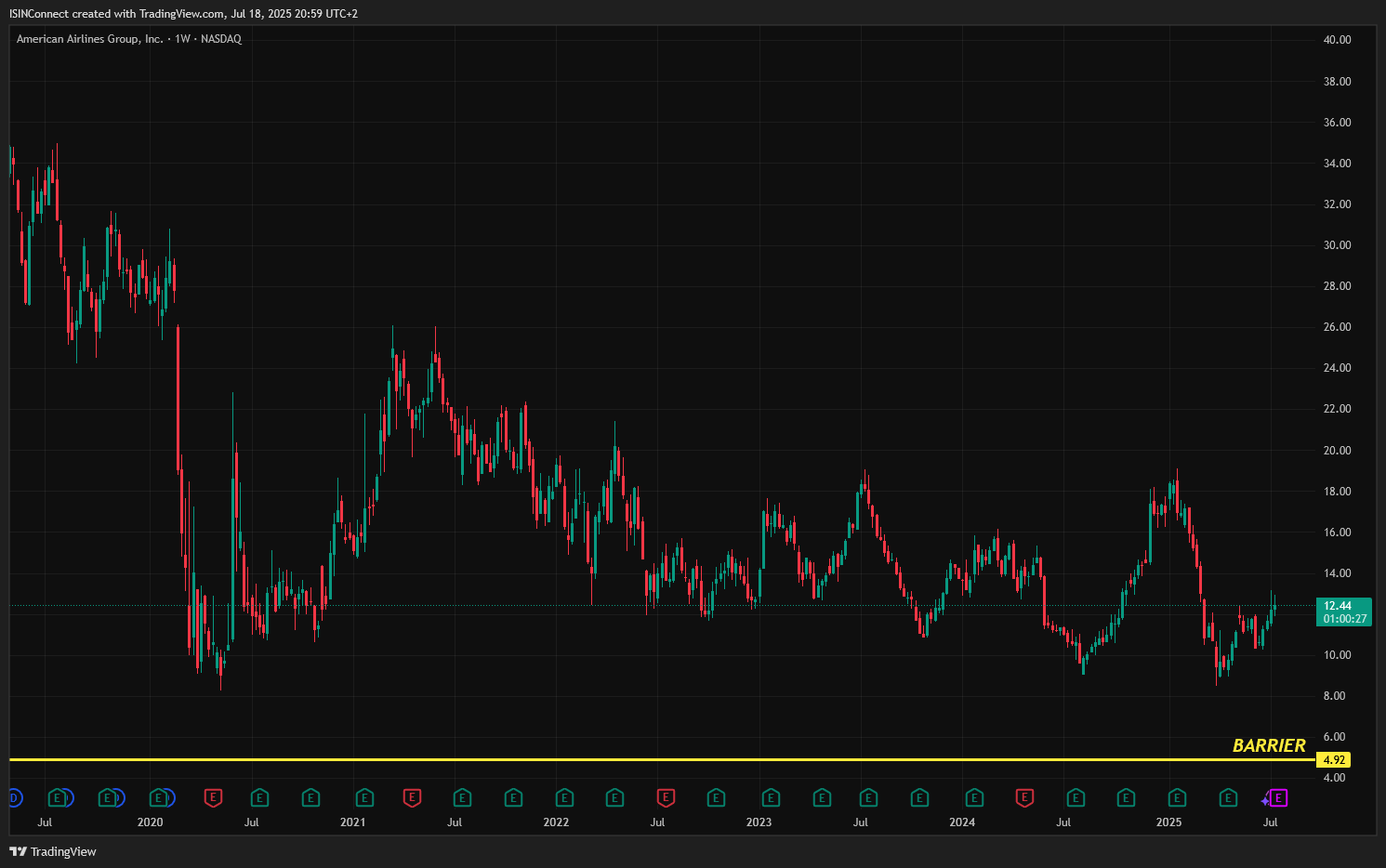Click the green earnings marker above Jul 2020 label
The height and width of the screenshot is (868, 1386).
click(259, 797)
